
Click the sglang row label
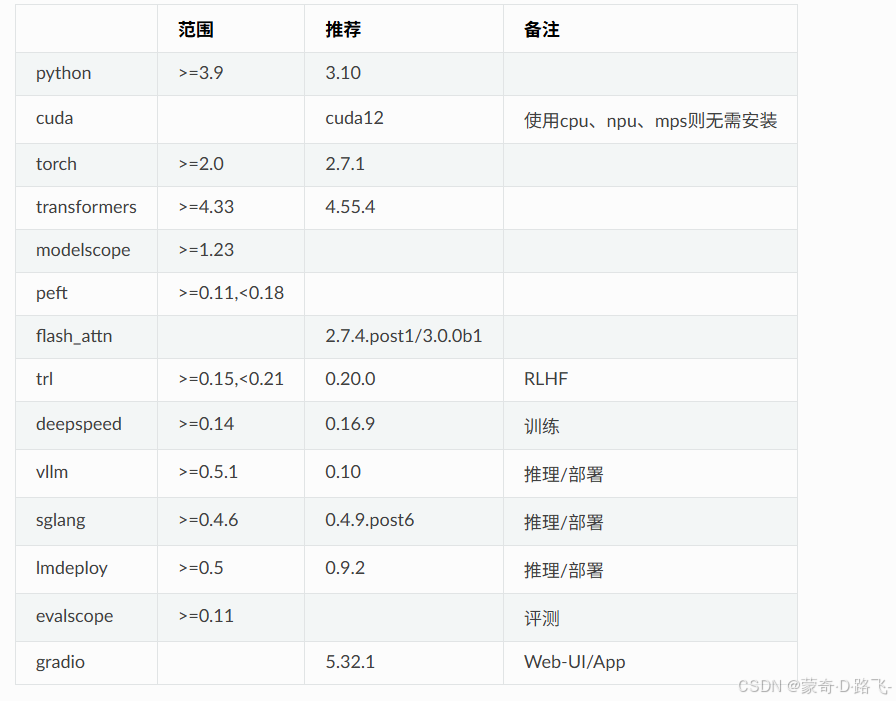(58, 521)
